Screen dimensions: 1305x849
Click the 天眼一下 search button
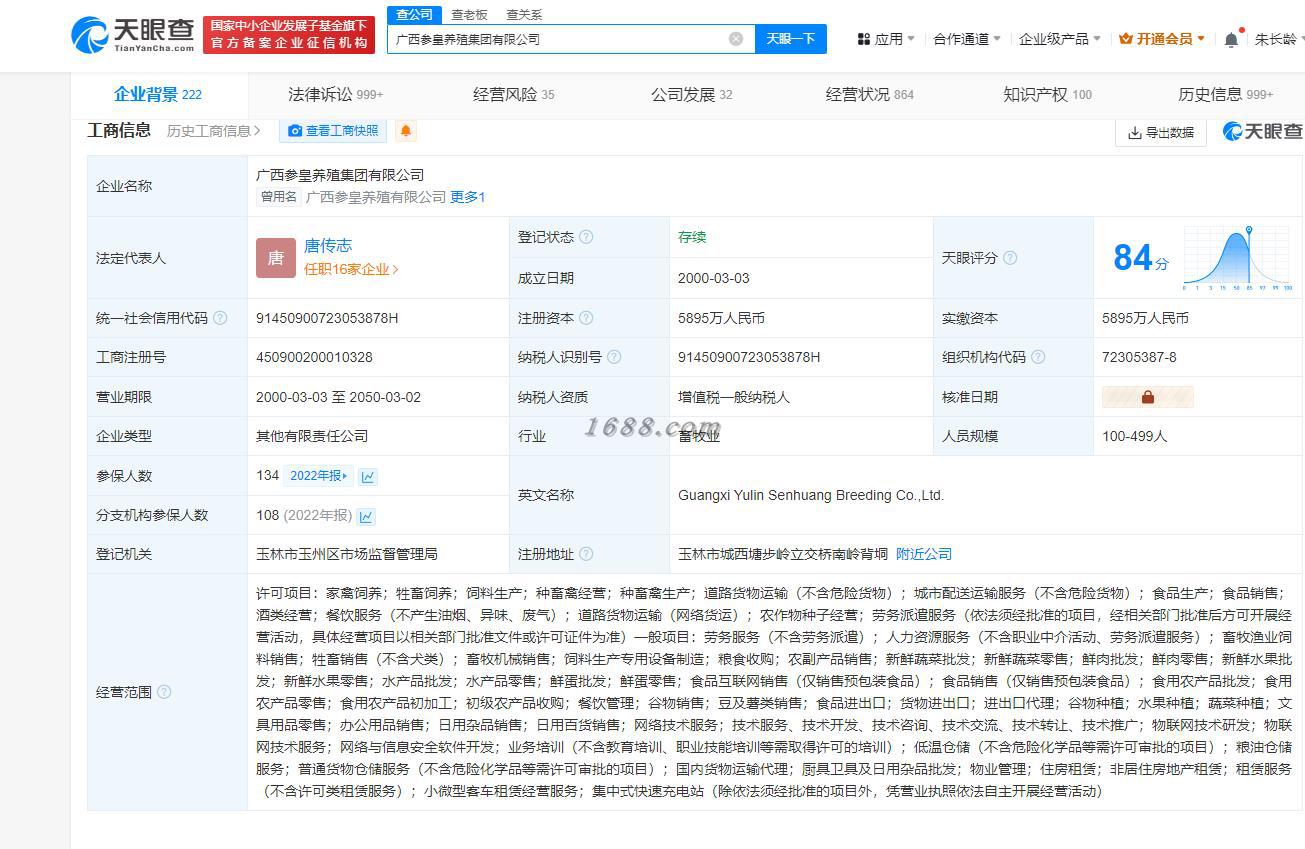tap(790, 39)
